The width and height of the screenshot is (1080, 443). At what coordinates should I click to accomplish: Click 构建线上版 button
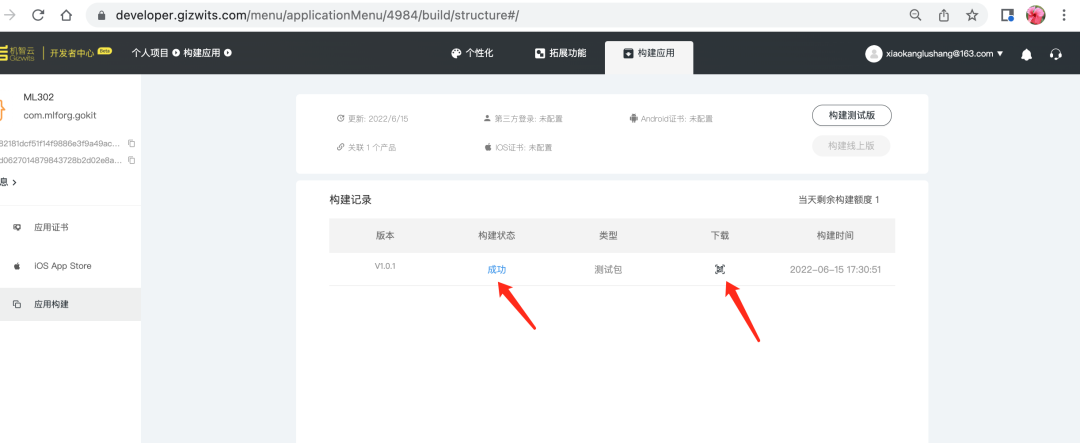[x=851, y=146]
